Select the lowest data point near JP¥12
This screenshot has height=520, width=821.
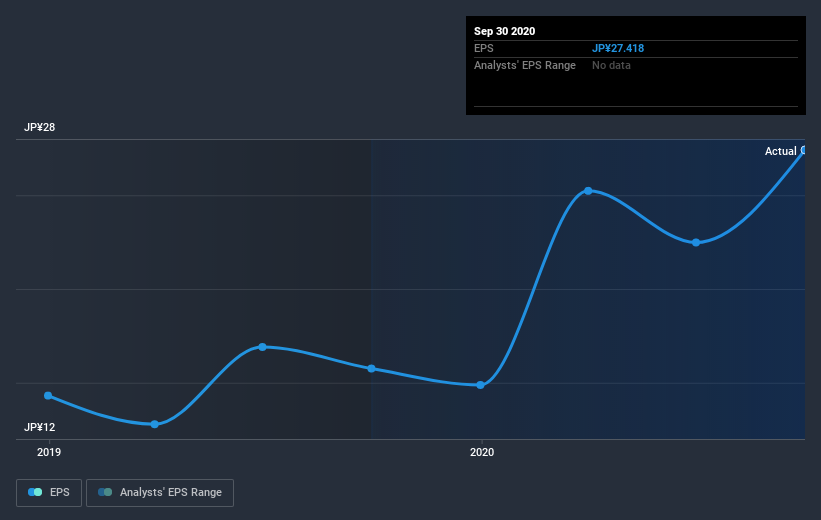coord(154,424)
